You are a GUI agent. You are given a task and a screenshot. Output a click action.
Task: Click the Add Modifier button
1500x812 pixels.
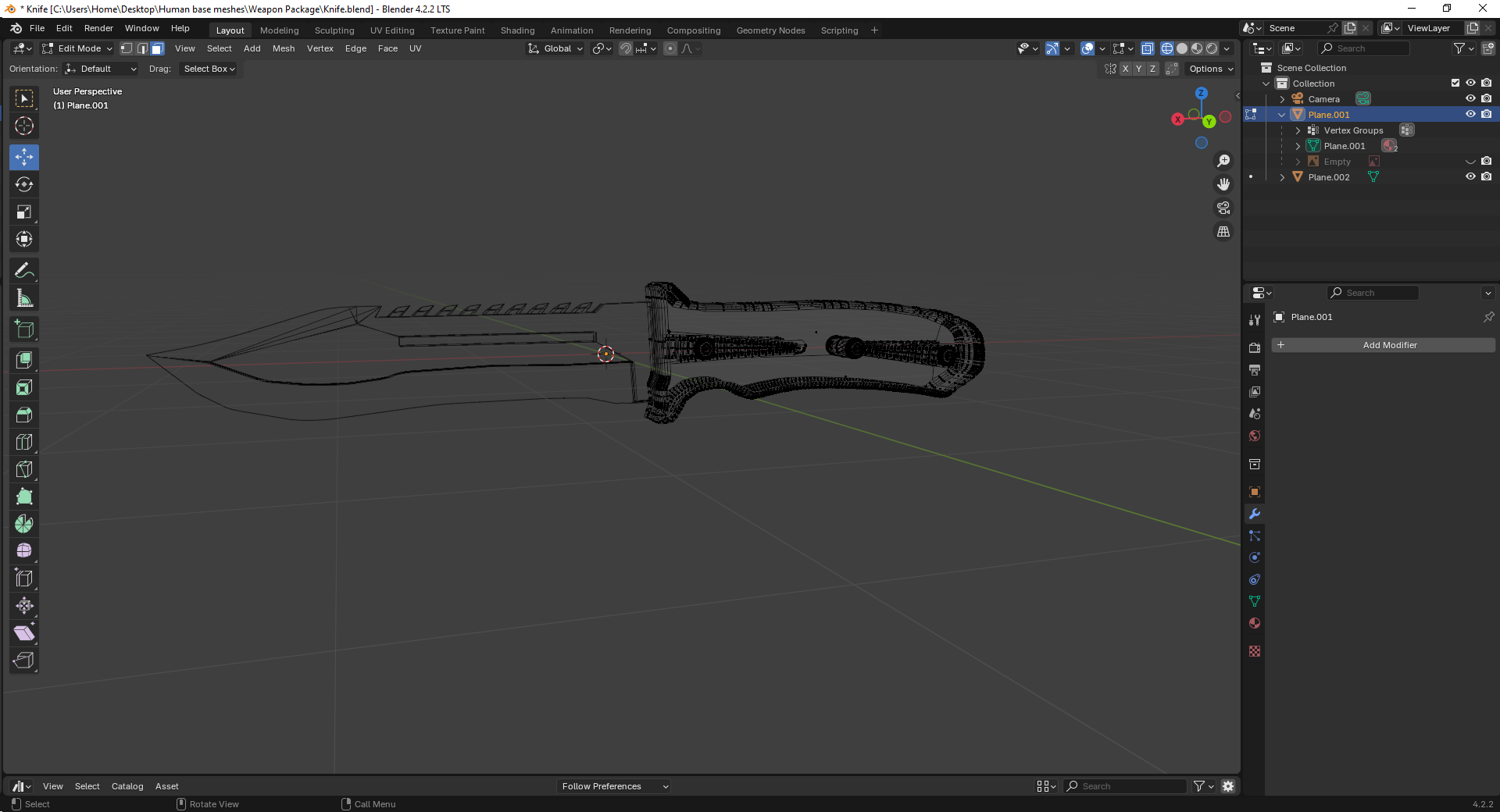pos(1384,345)
